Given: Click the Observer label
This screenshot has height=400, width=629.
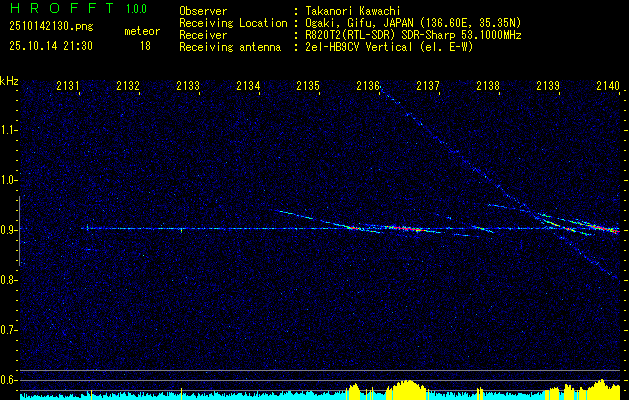Looking at the screenshot, I should [203, 11].
